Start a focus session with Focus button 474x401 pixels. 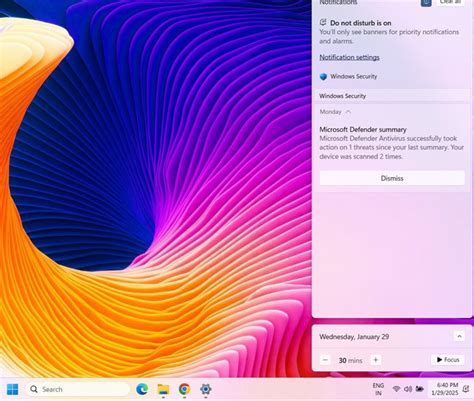448,360
